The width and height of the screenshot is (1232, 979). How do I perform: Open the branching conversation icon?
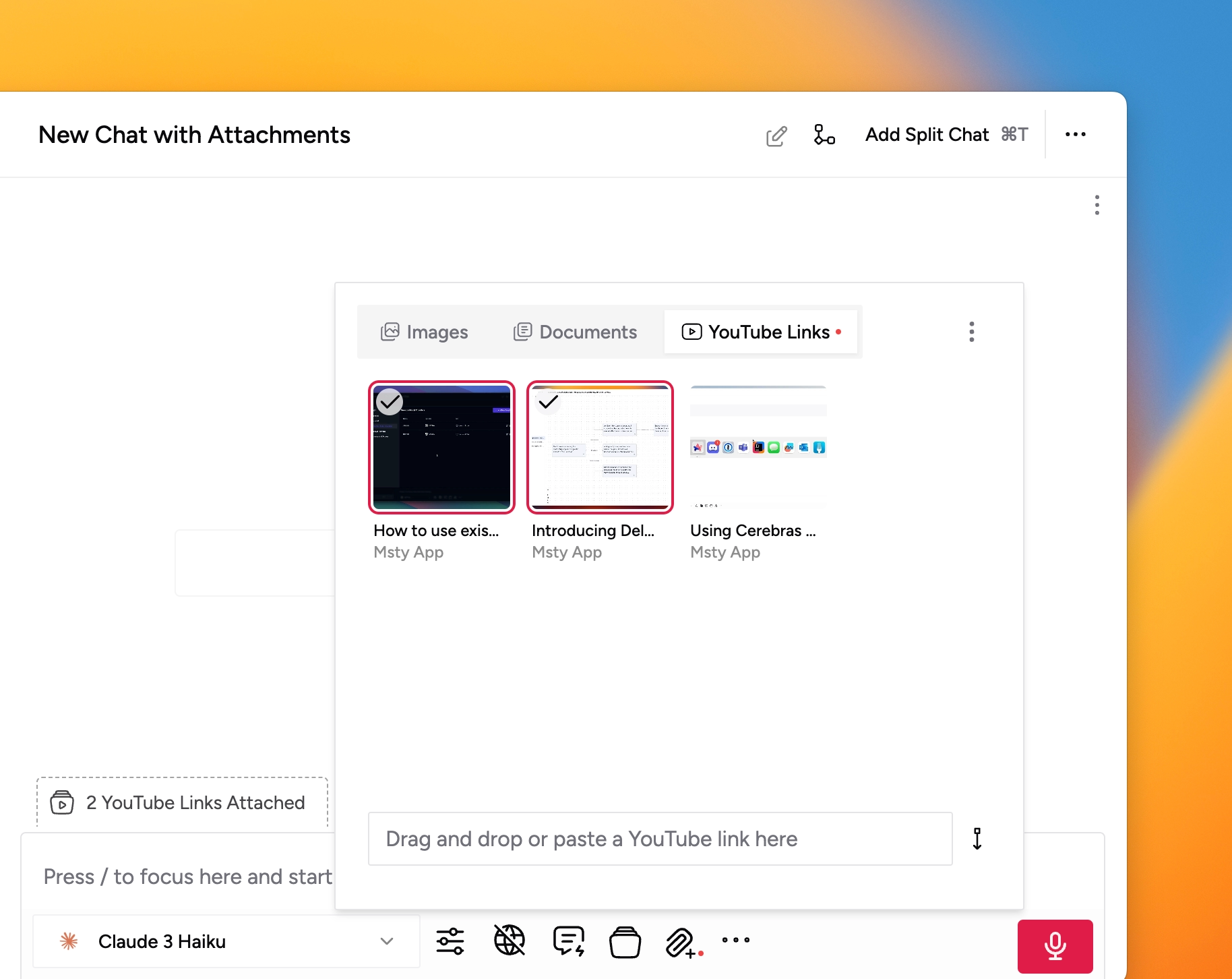[824, 135]
